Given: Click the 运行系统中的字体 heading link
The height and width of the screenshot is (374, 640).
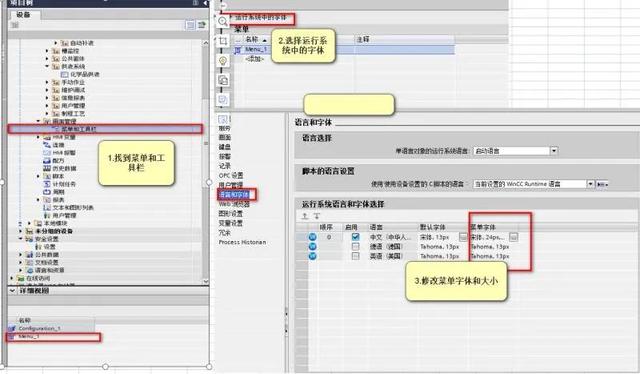Looking at the screenshot, I should tap(260, 18).
